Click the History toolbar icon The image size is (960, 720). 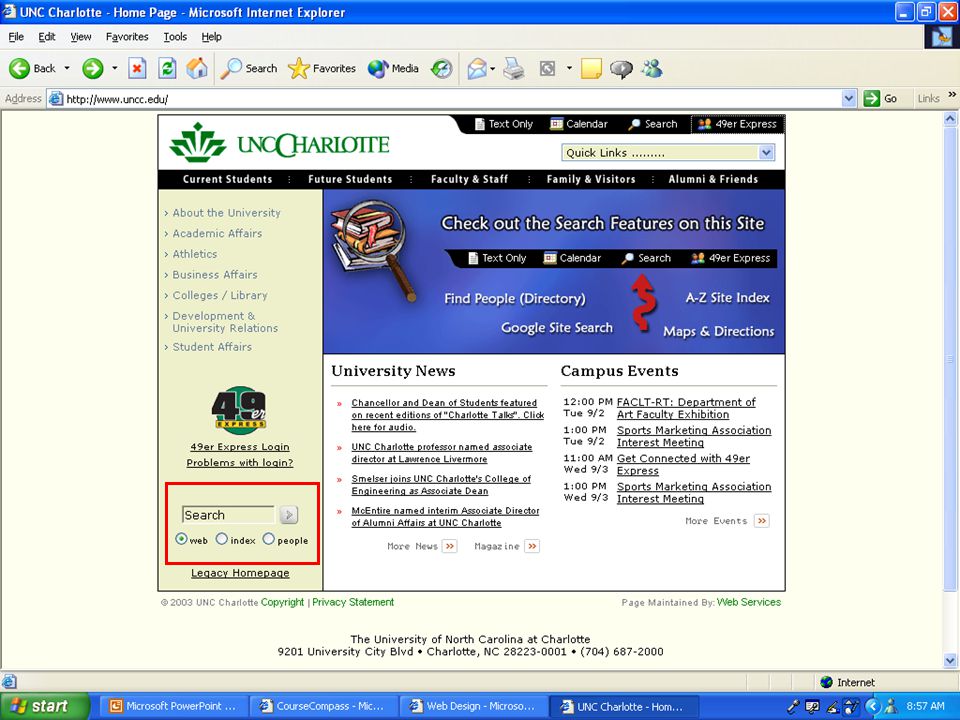point(441,68)
